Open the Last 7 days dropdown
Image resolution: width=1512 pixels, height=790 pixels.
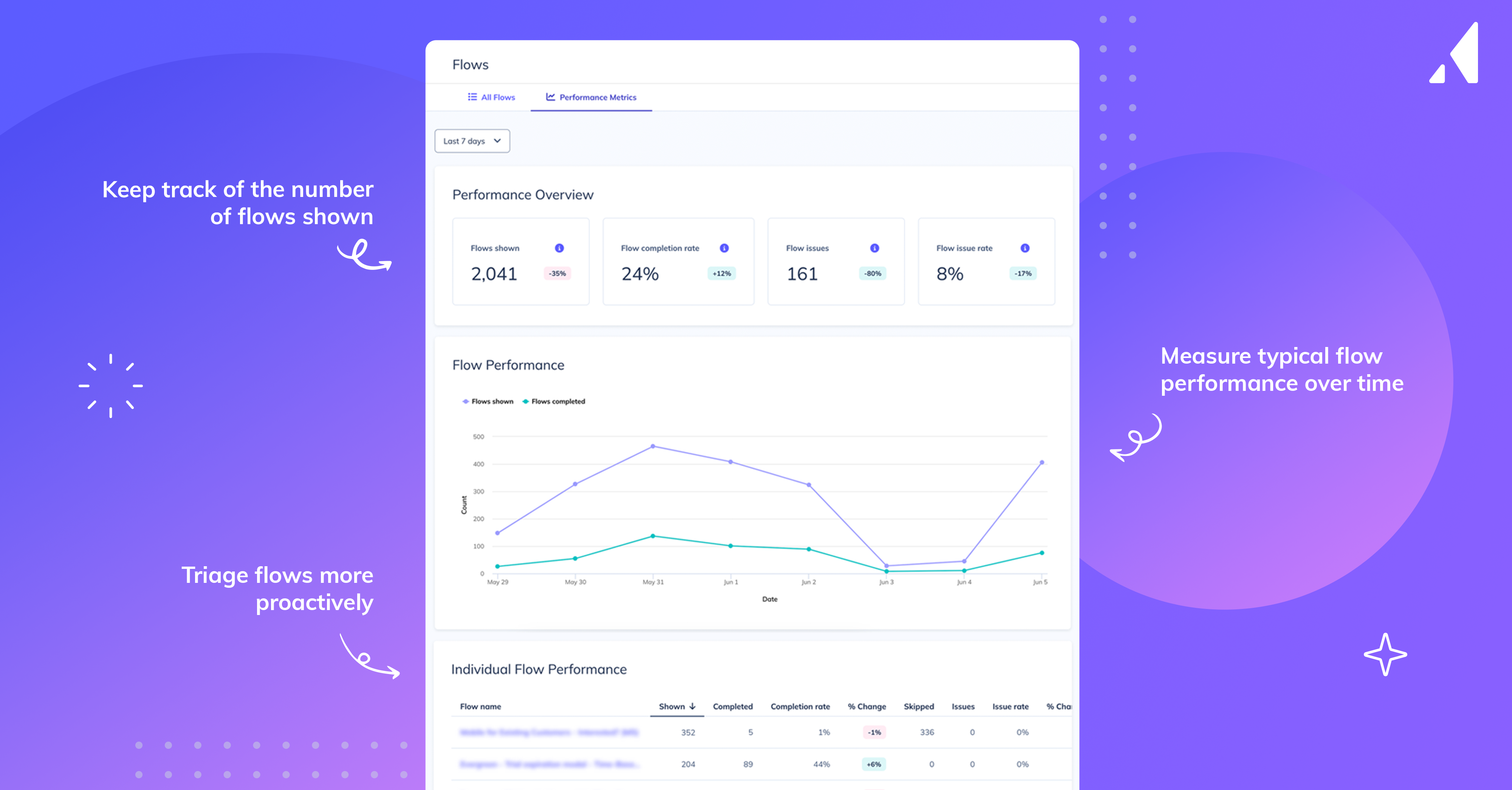coord(472,141)
